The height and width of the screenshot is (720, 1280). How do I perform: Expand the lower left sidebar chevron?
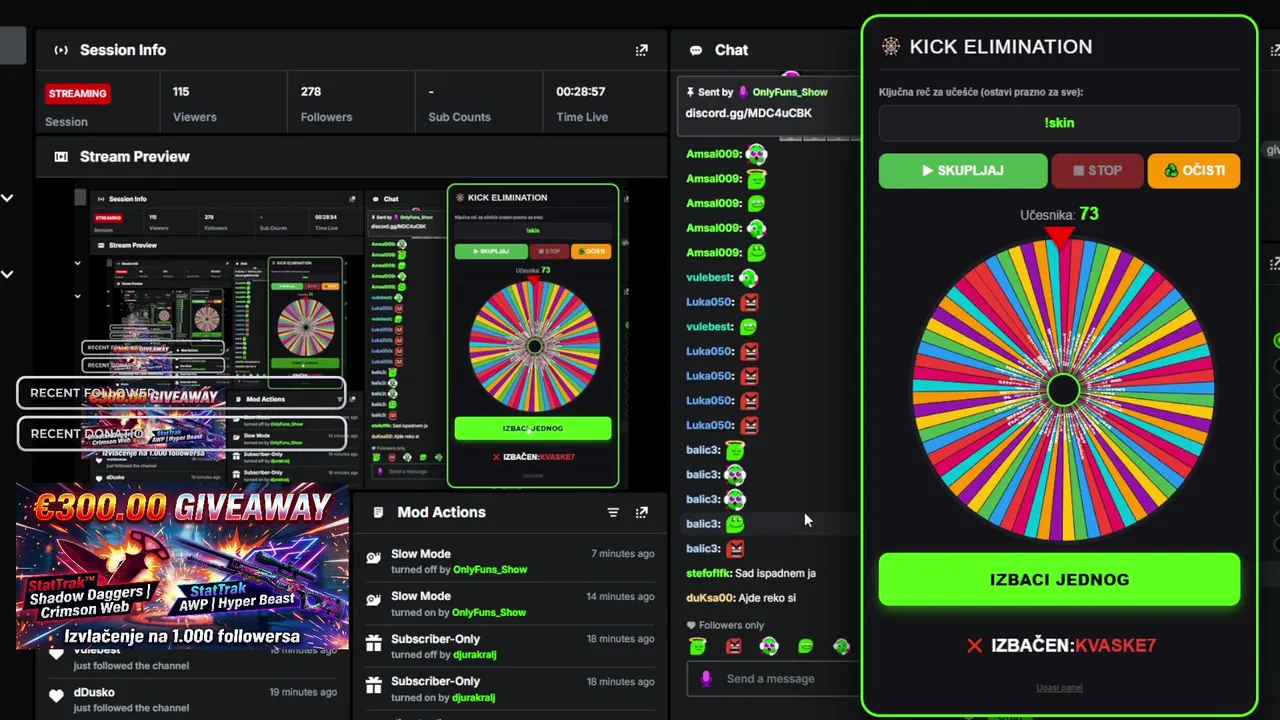click(7, 274)
